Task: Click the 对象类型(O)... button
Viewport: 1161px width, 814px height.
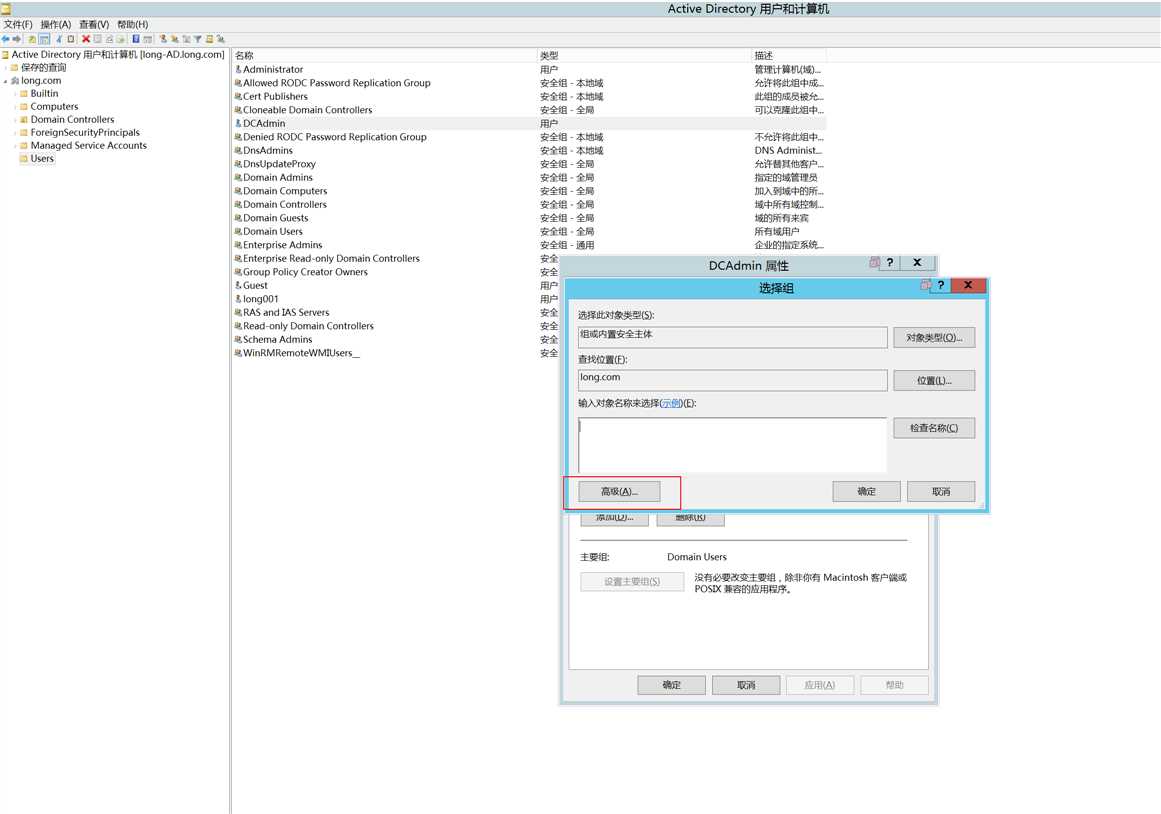Action: (934, 338)
